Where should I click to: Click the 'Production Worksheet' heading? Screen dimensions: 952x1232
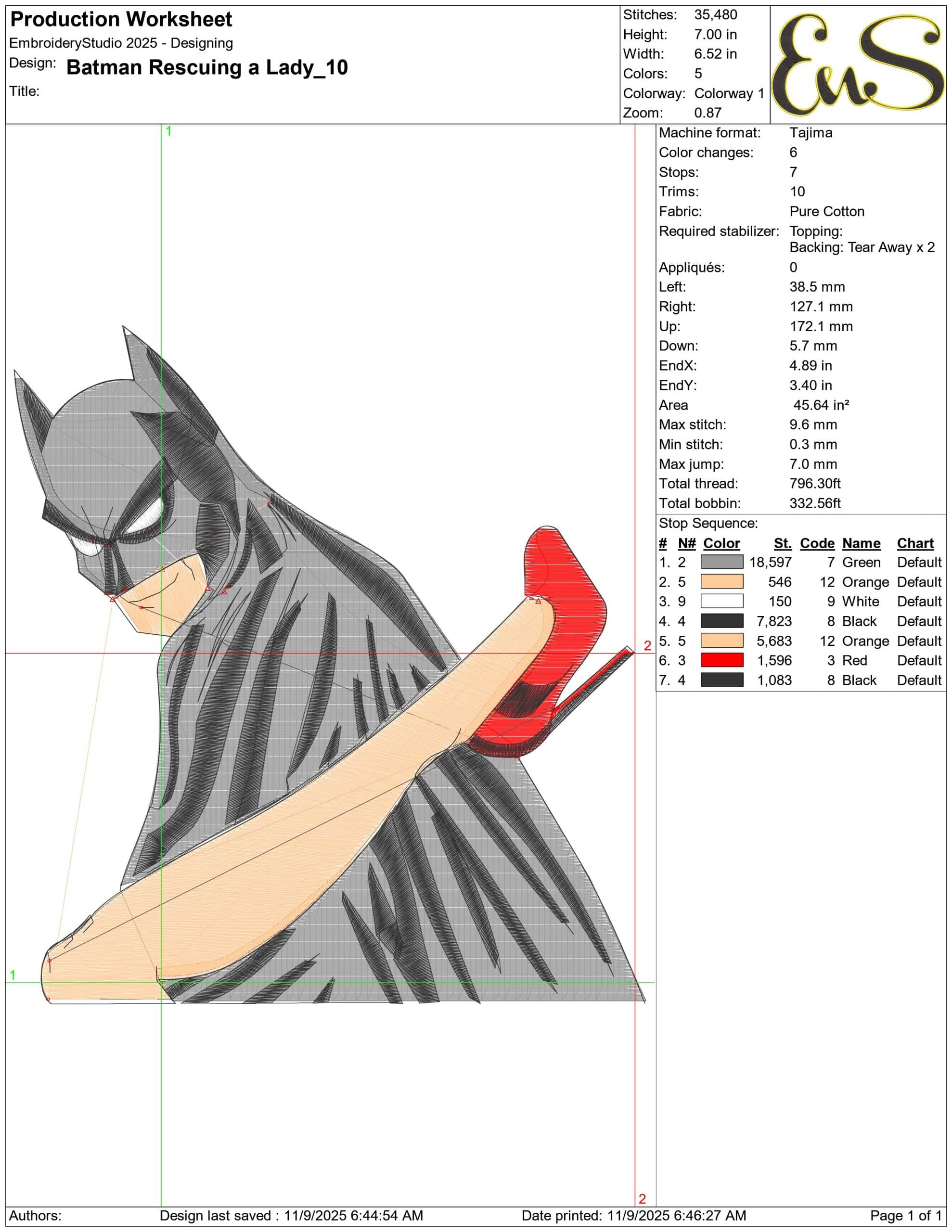(121, 20)
